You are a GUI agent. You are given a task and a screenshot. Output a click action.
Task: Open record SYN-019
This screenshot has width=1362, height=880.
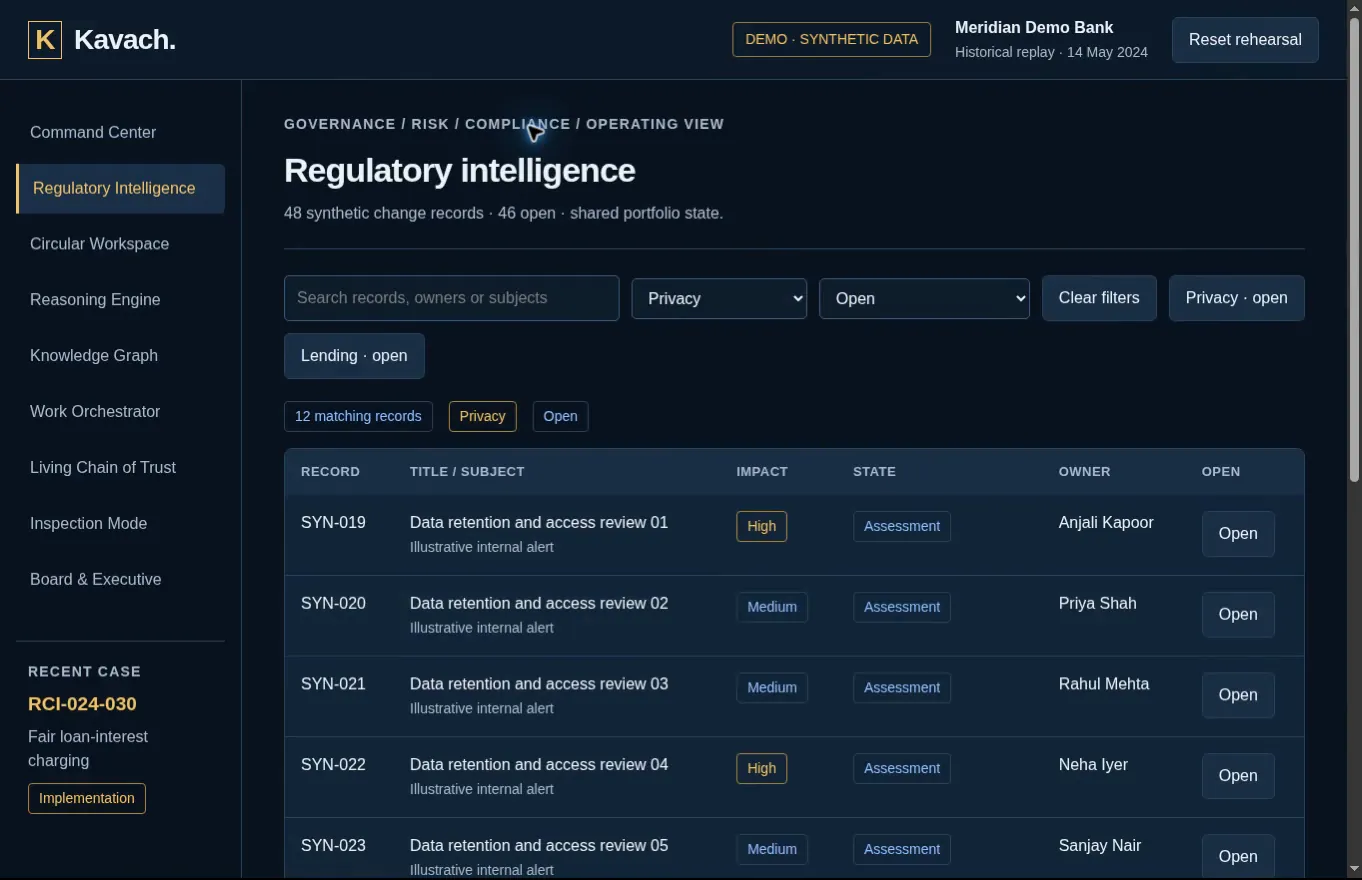[1238, 534]
